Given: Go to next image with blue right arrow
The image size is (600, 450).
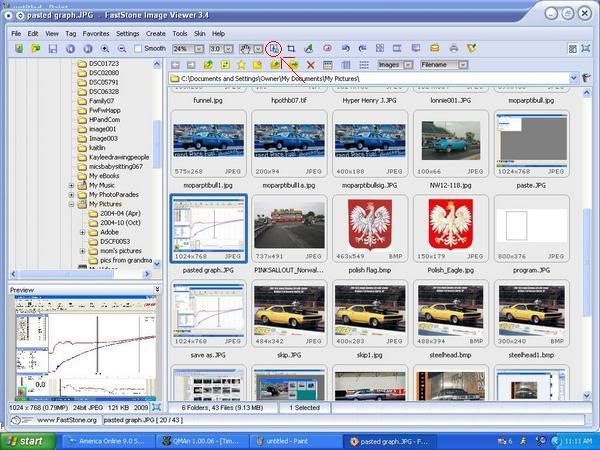Looking at the screenshot, I should pos(88,49).
